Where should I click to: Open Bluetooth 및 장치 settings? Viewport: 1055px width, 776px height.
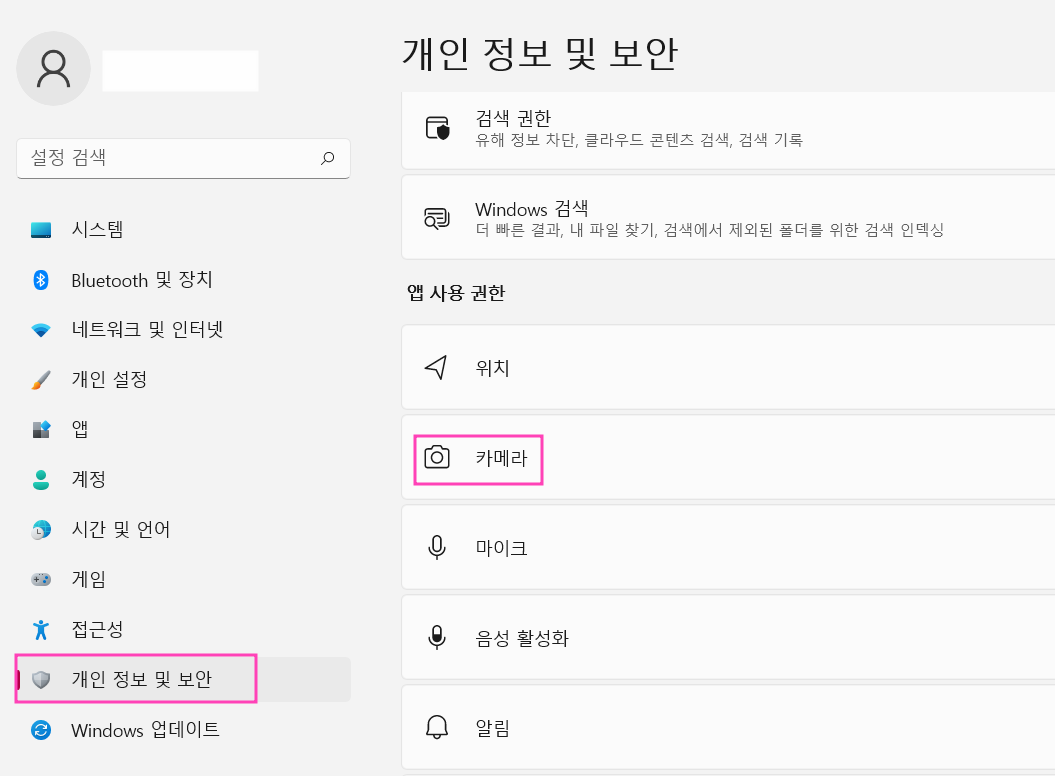click(x=183, y=280)
